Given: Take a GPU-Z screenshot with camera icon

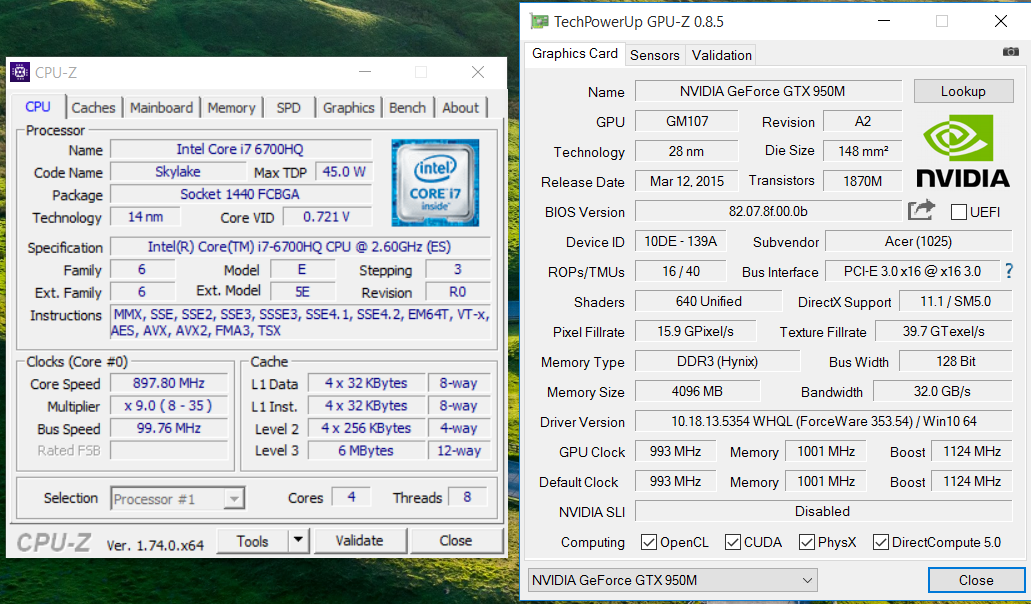Looking at the screenshot, I should pos(1011,52).
